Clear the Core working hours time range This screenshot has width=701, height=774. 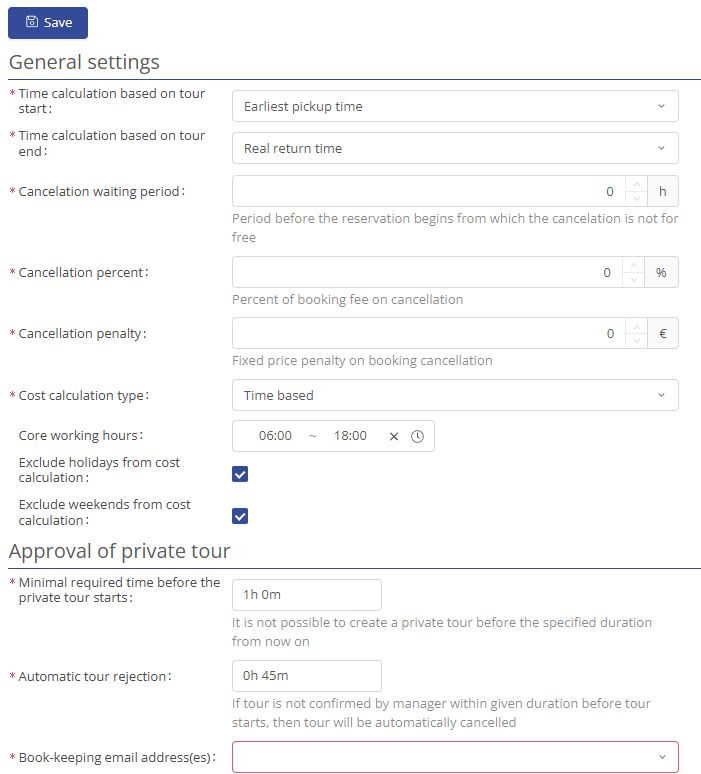[394, 436]
